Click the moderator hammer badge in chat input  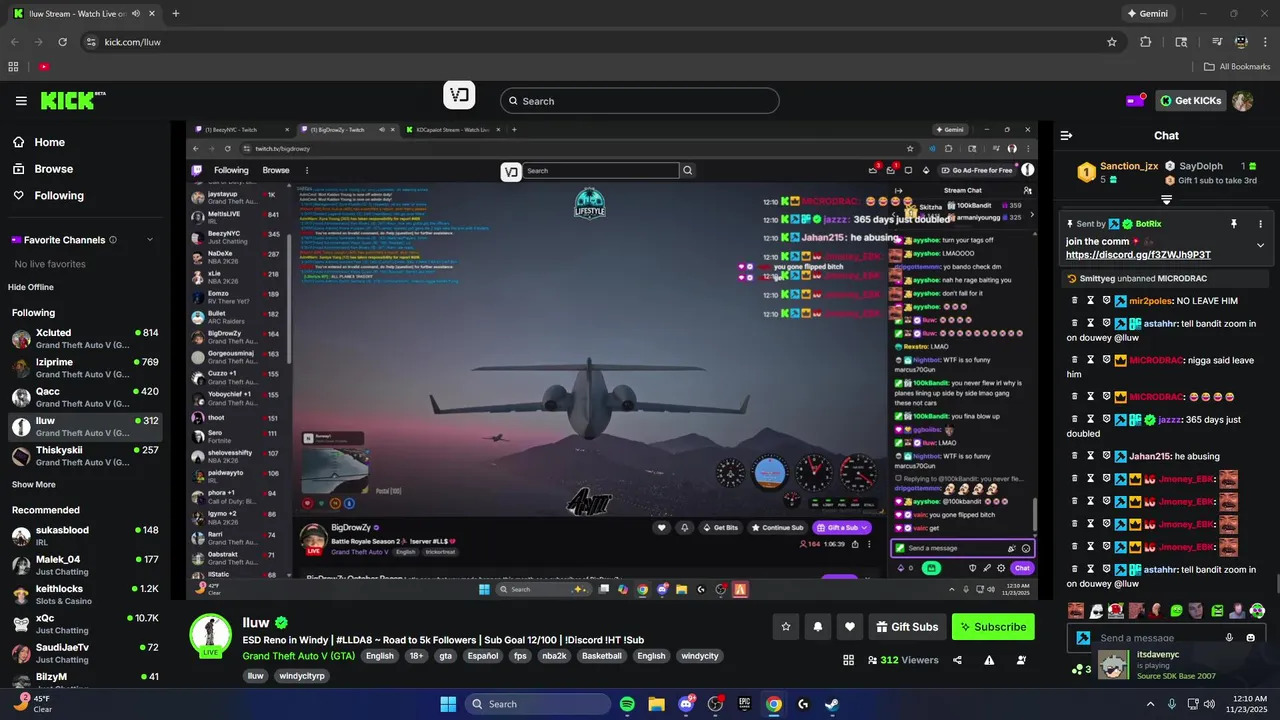click(1083, 638)
